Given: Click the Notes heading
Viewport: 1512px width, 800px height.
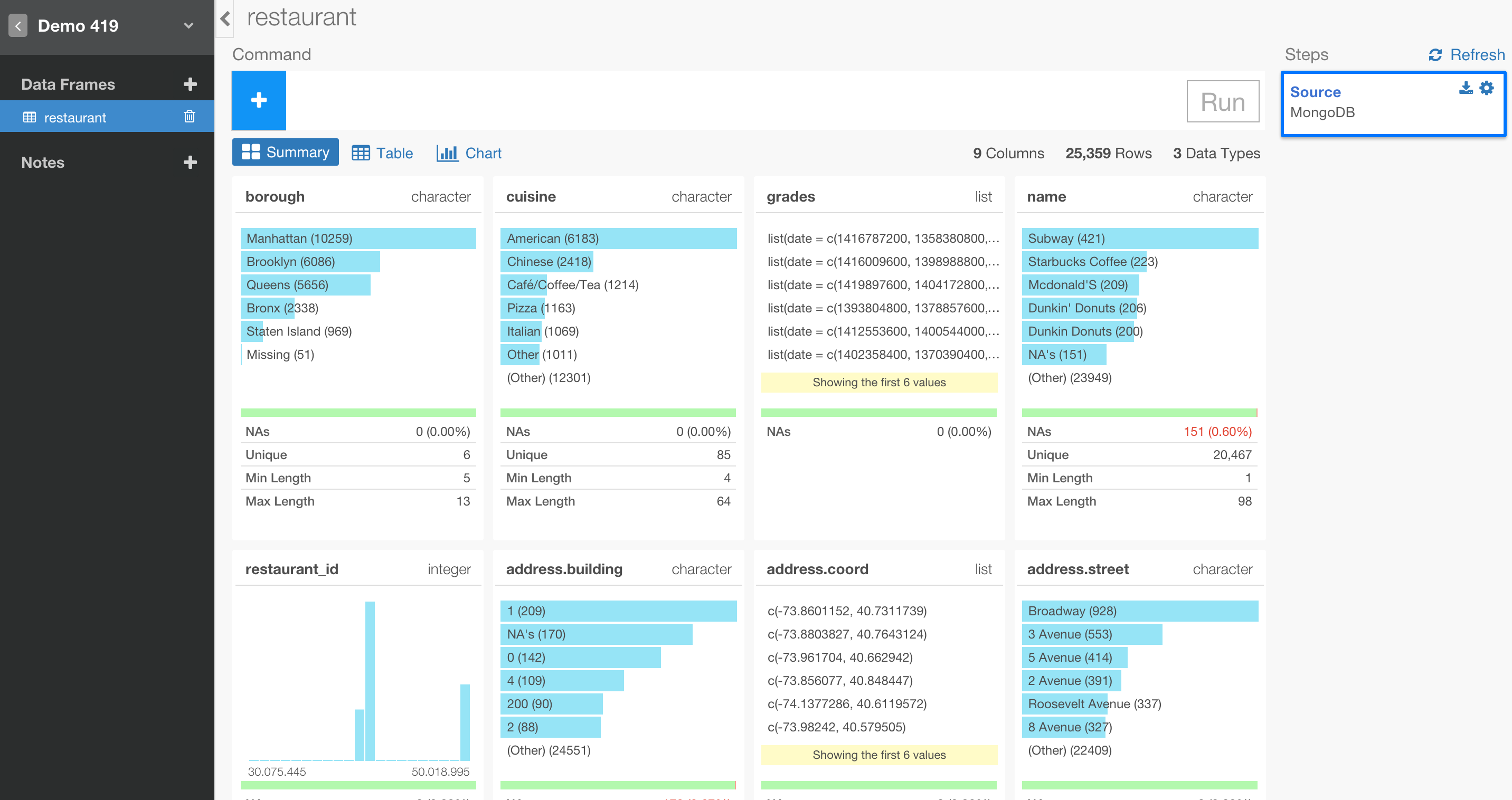Looking at the screenshot, I should click(43, 163).
